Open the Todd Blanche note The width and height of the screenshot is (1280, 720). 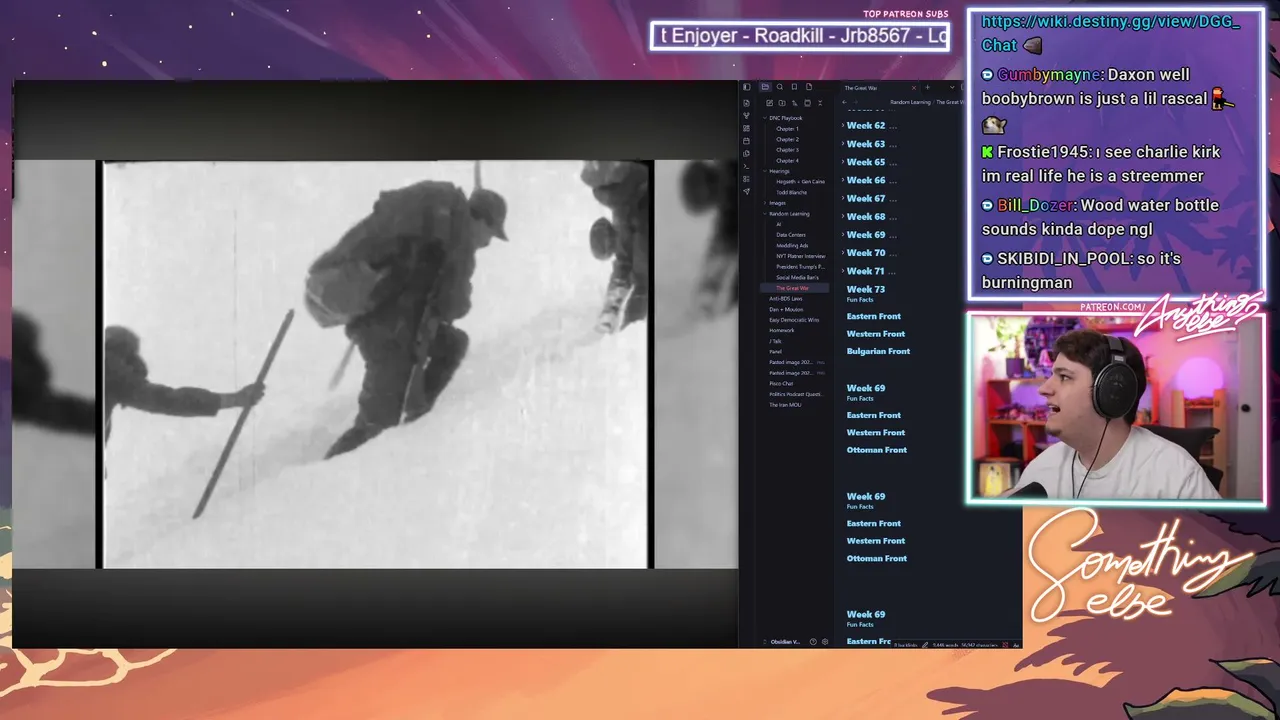791,193
